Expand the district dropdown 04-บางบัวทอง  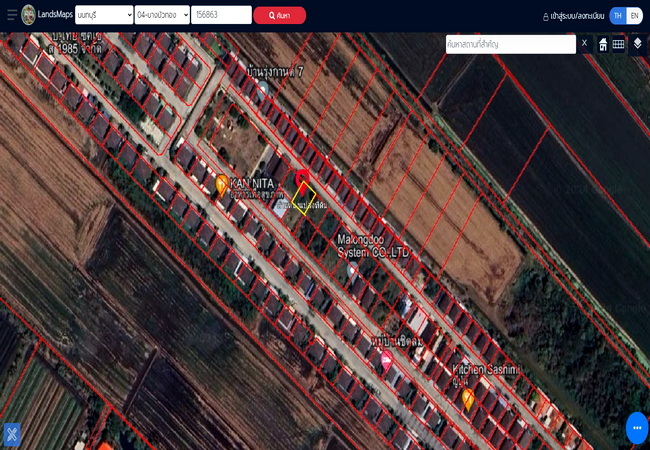162,15
